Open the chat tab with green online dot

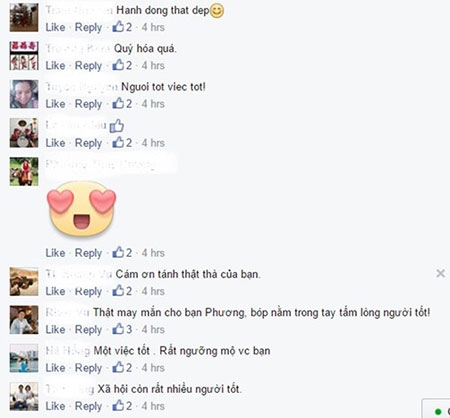point(437,409)
